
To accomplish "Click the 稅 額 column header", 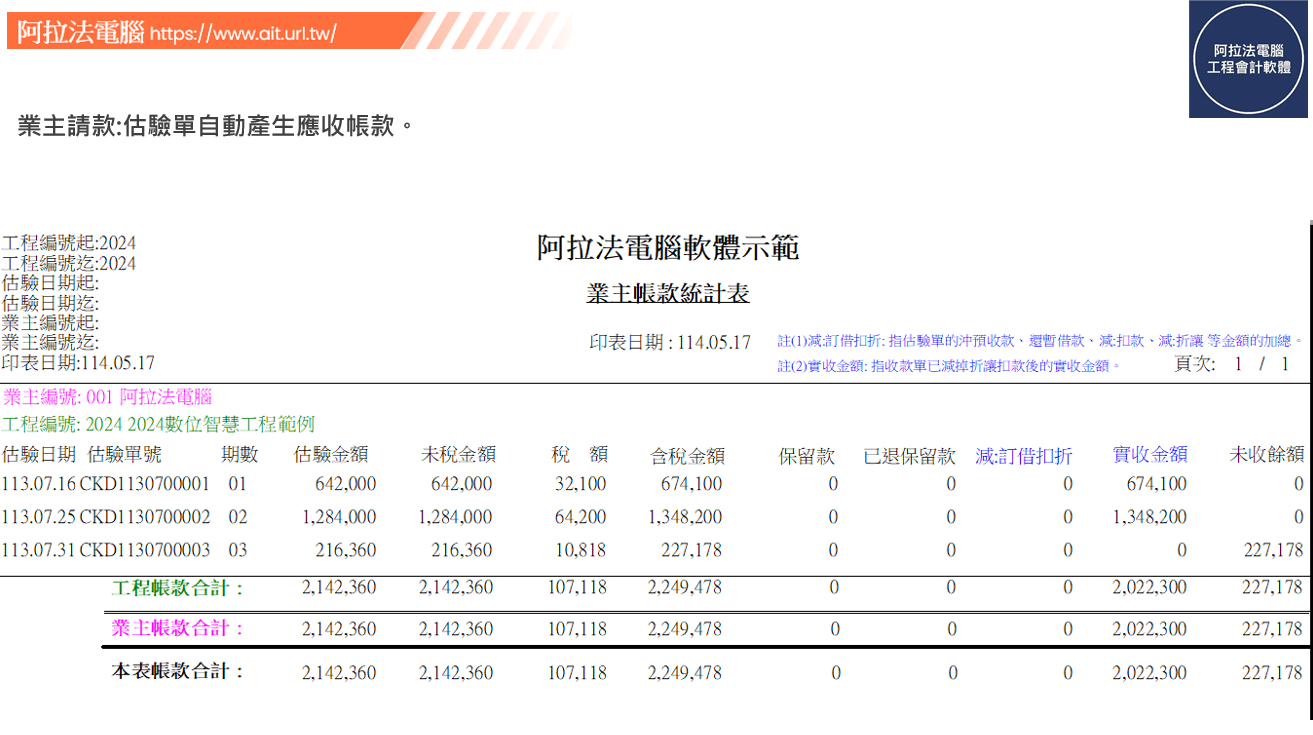I will [580, 455].
